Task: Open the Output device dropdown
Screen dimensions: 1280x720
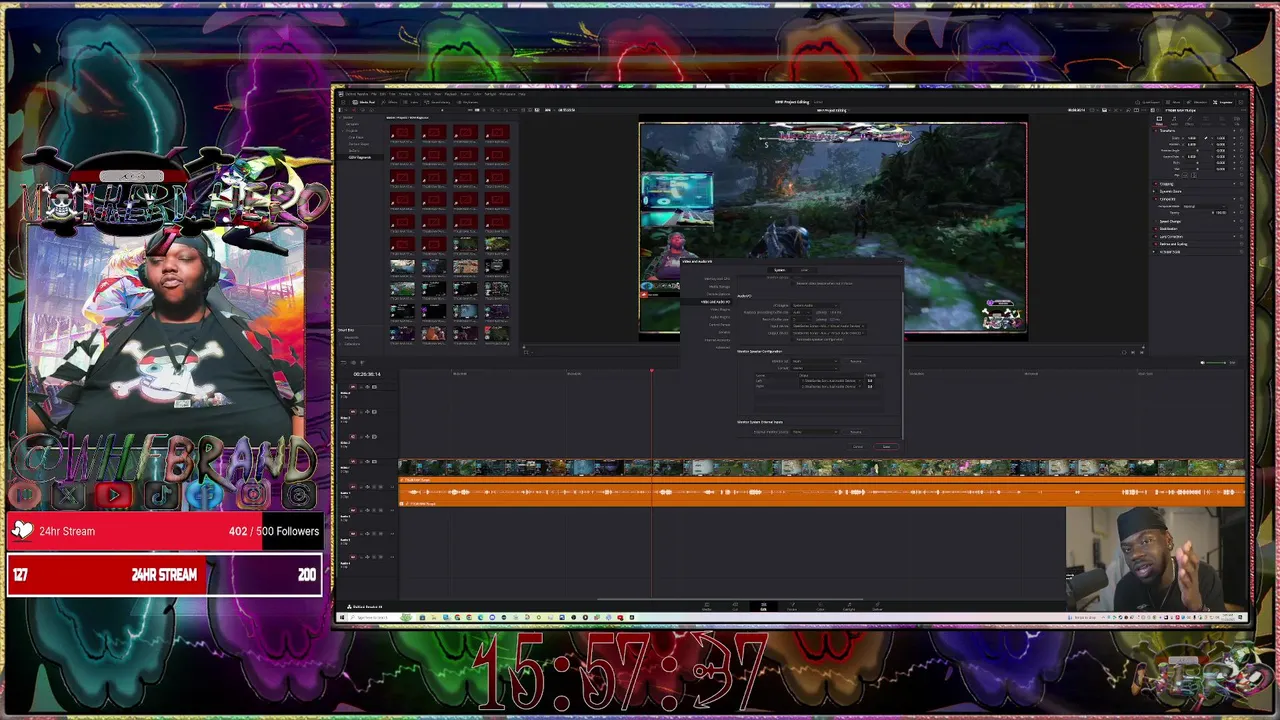Action: point(829,333)
